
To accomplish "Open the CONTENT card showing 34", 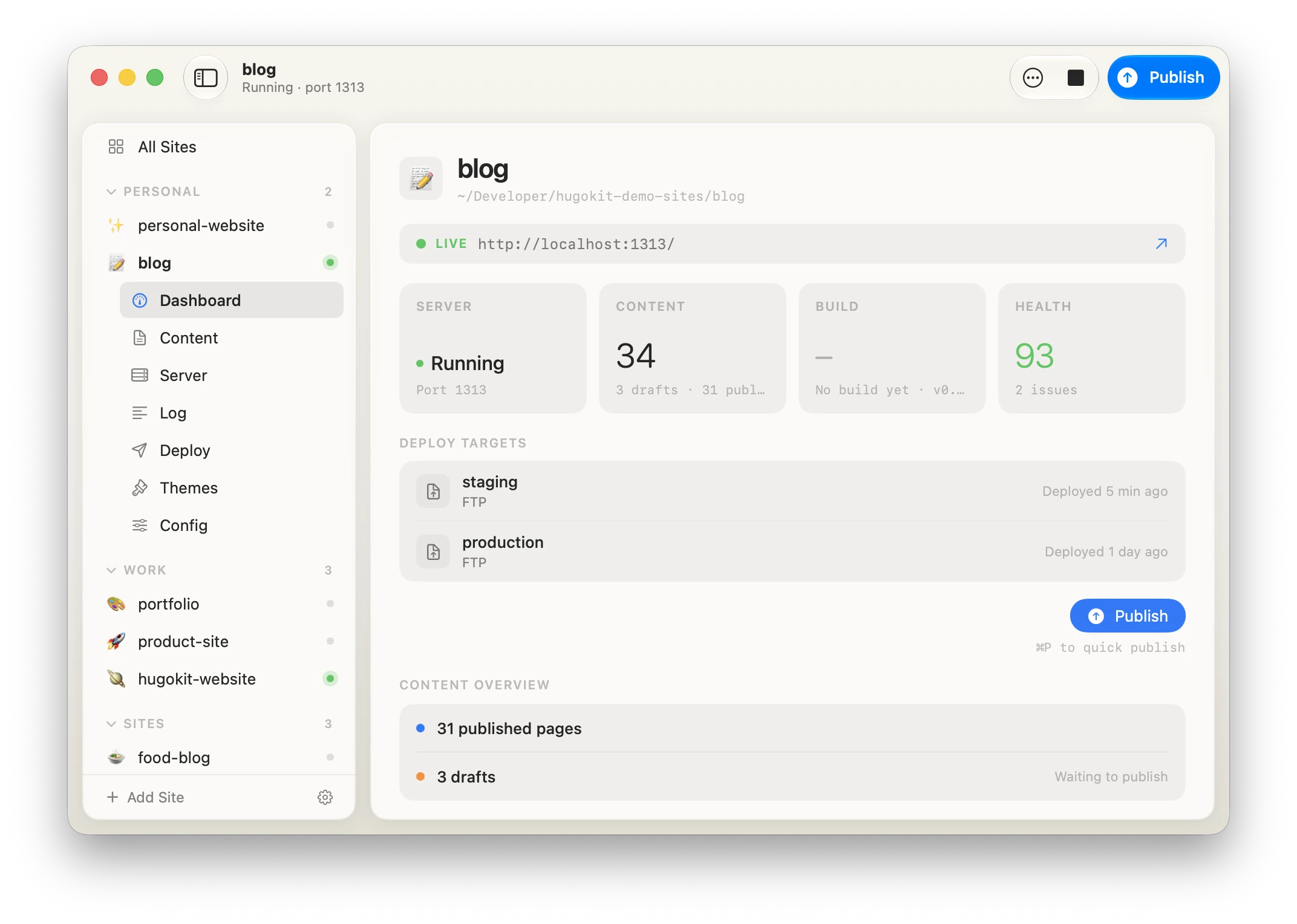I will 693,348.
